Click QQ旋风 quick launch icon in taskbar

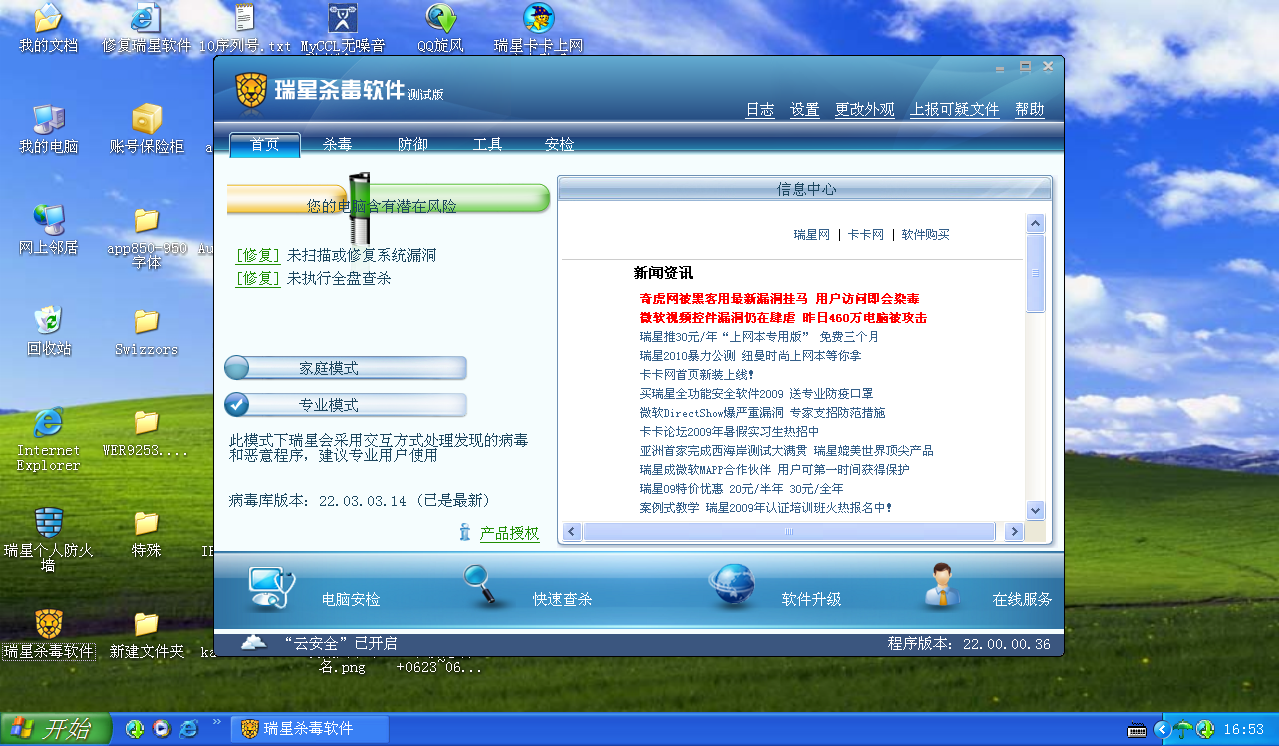point(135,729)
